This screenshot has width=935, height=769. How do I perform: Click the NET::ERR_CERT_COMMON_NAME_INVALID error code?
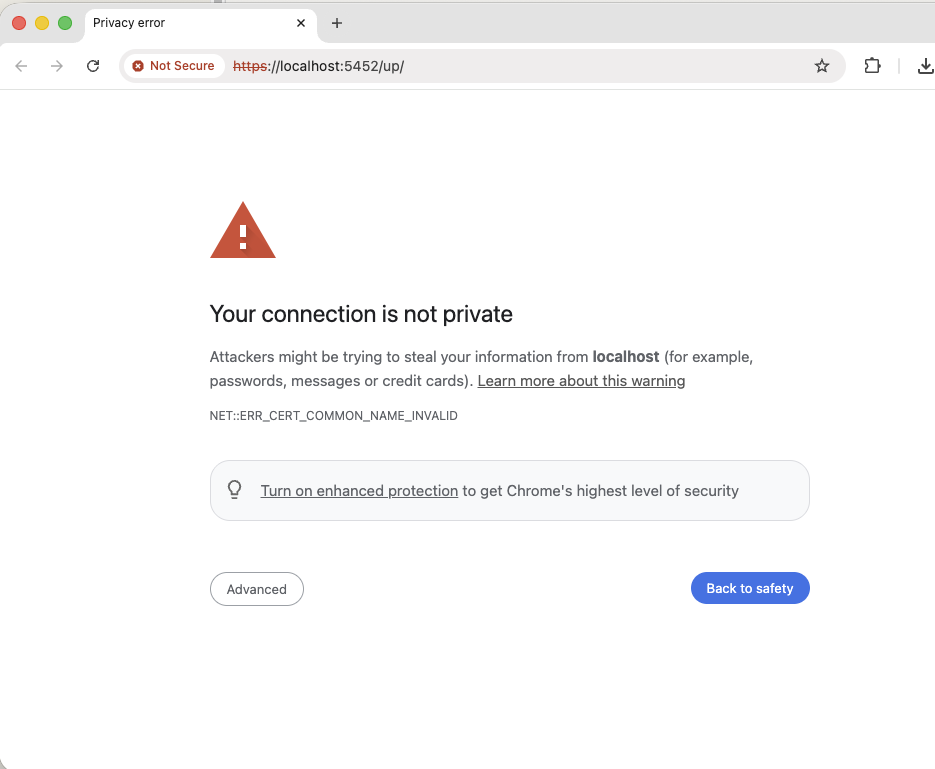pyautogui.click(x=333, y=415)
